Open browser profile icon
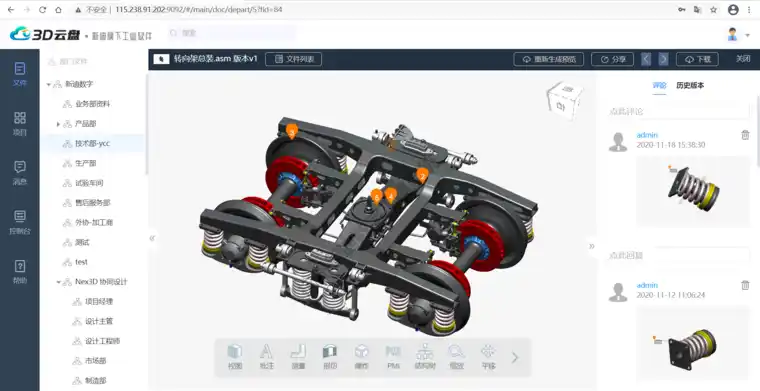The width and height of the screenshot is (760, 391). point(733,10)
